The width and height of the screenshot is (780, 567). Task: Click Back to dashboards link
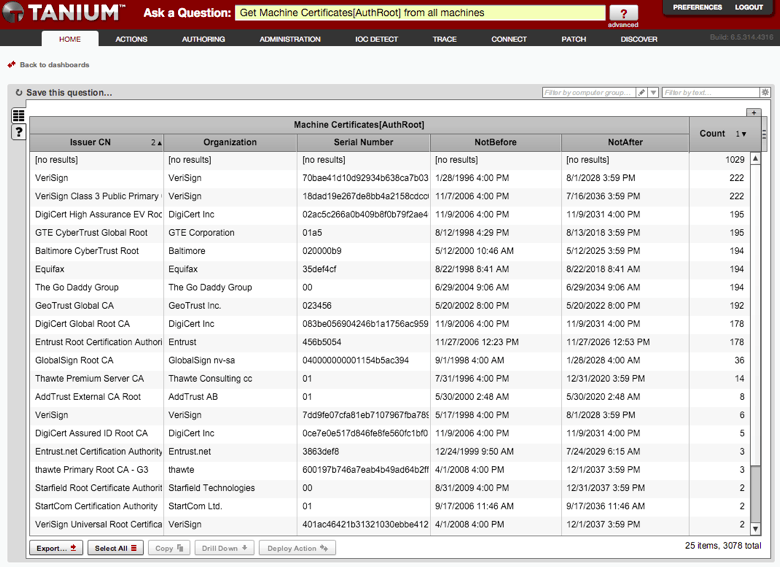coord(54,65)
